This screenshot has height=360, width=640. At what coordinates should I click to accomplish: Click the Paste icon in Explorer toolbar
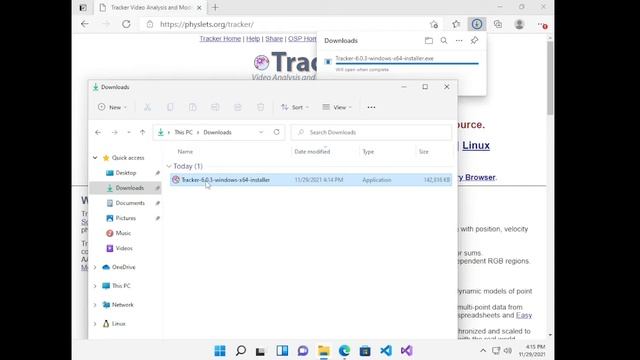coord(193,107)
